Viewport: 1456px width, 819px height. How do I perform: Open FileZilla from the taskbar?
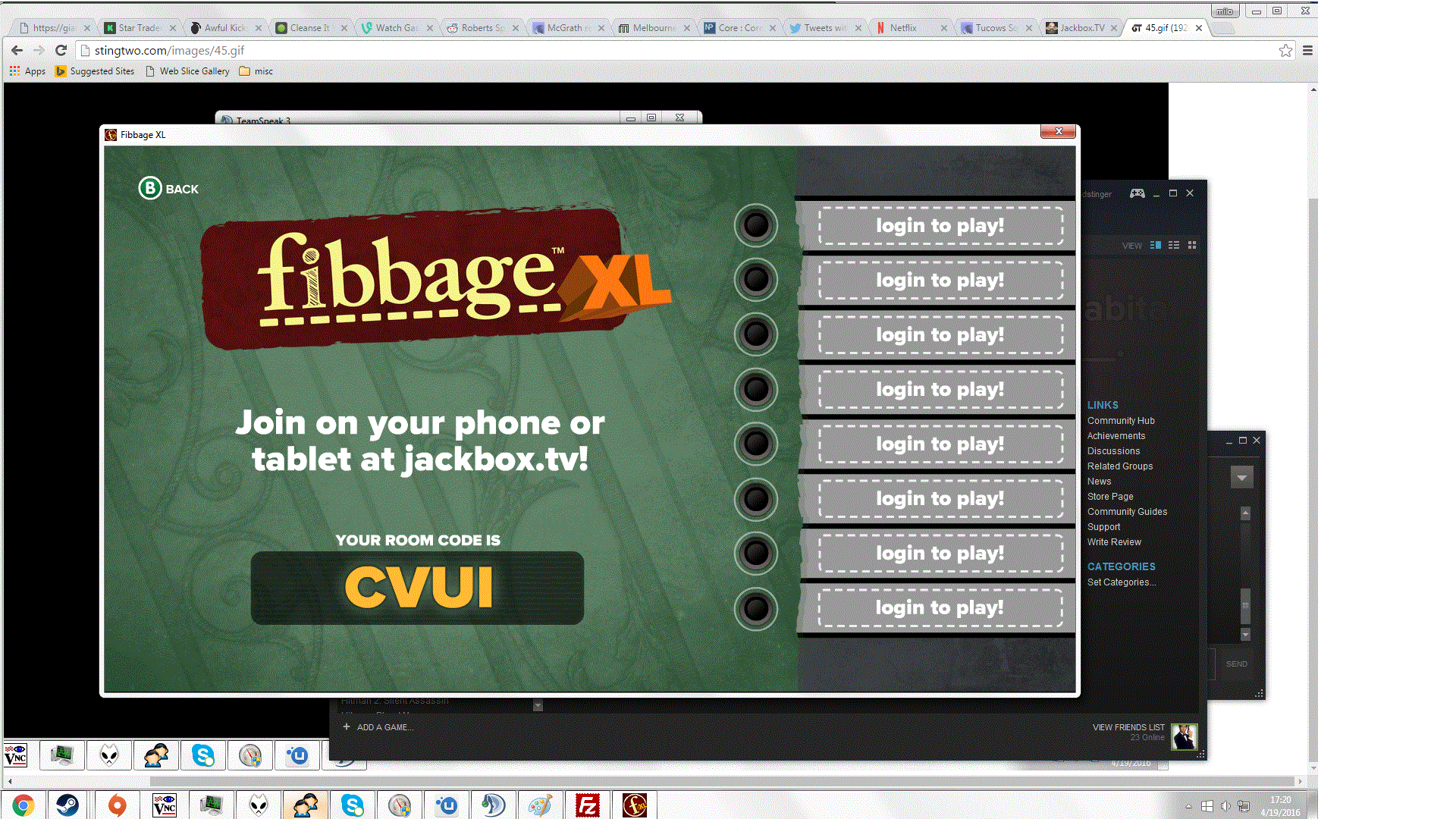click(x=587, y=805)
